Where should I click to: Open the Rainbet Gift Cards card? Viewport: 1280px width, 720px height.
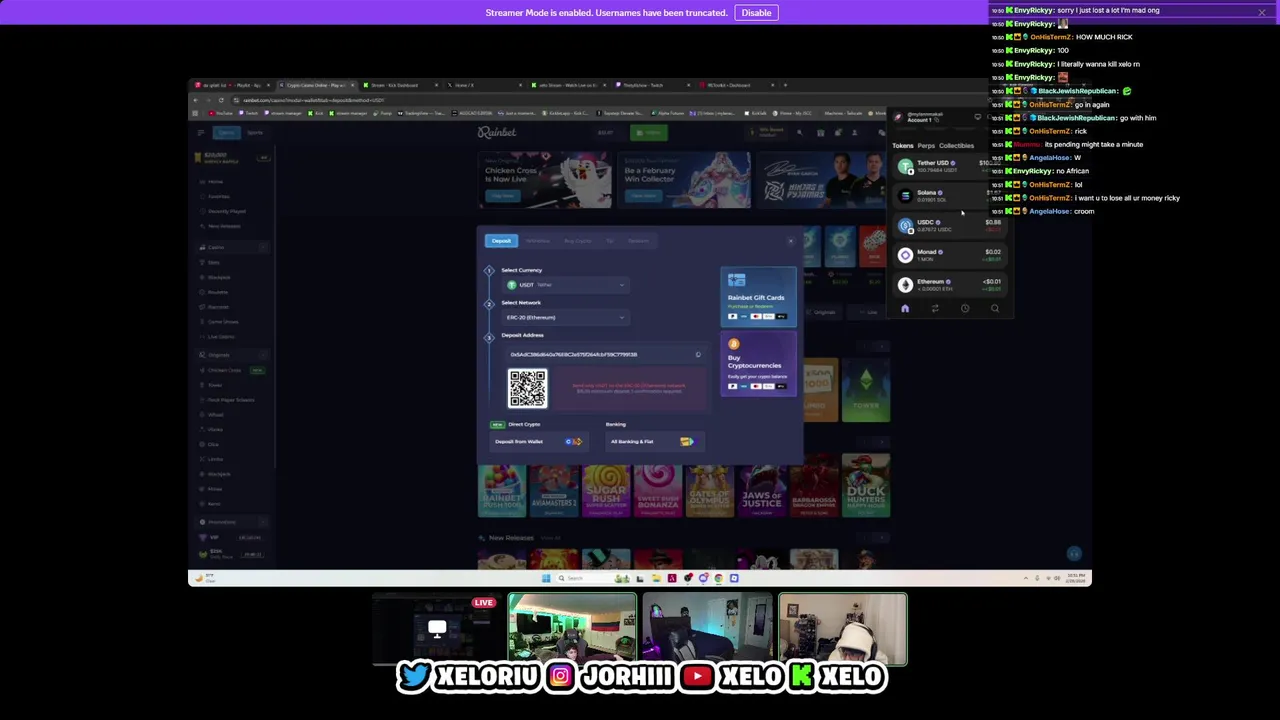(x=758, y=297)
